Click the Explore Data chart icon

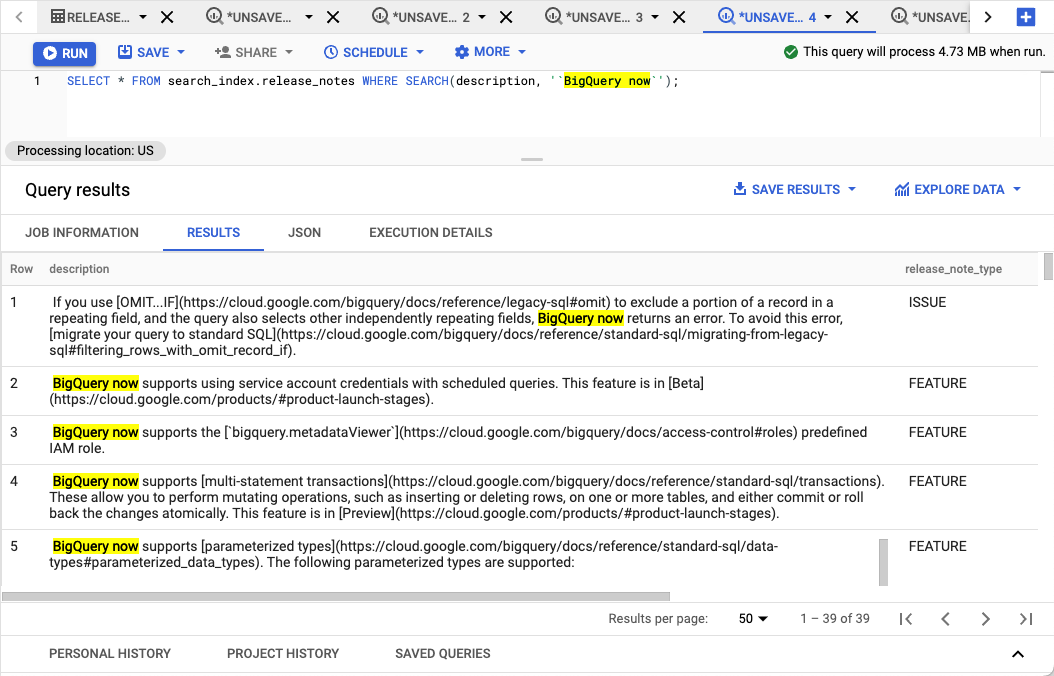point(900,189)
